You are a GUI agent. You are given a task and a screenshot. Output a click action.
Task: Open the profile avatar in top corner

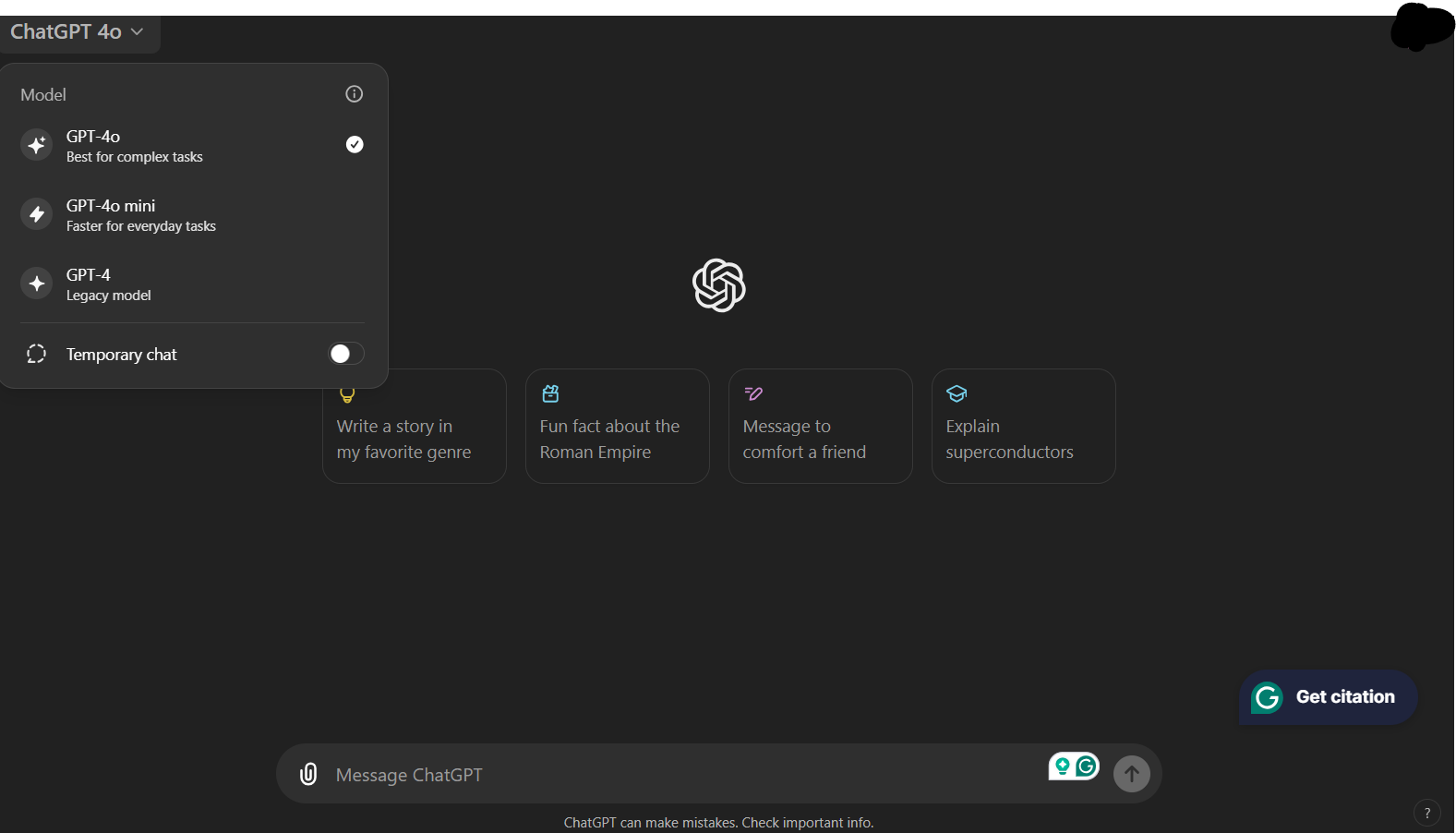1422,26
